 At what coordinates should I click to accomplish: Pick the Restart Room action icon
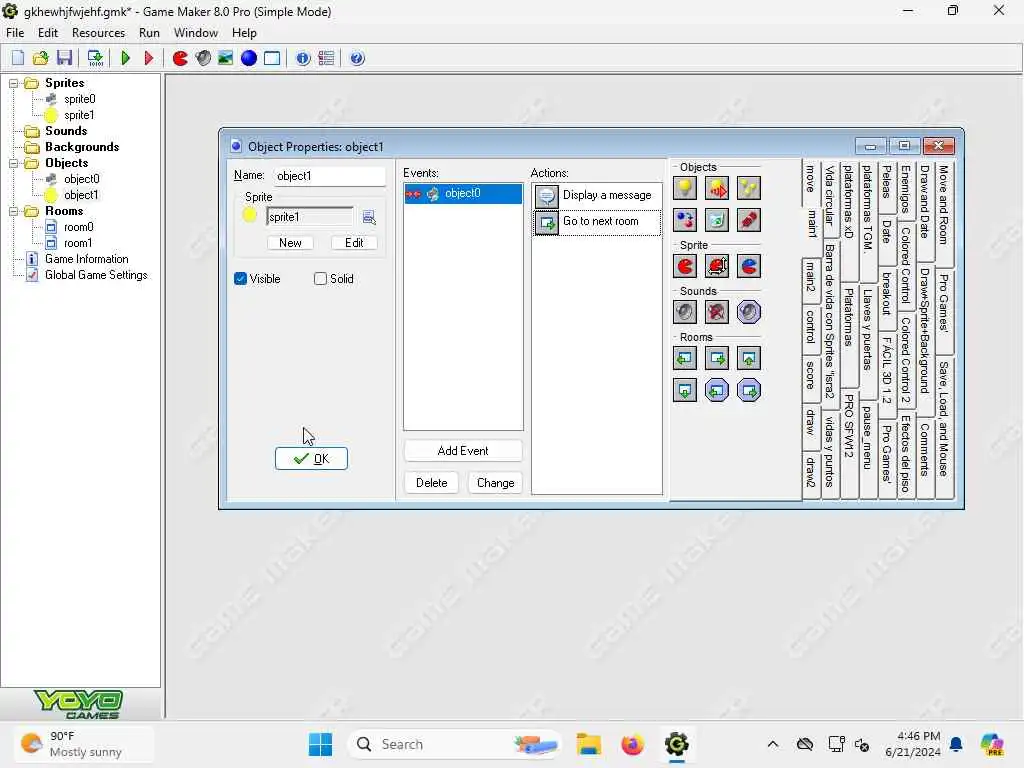pos(748,358)
